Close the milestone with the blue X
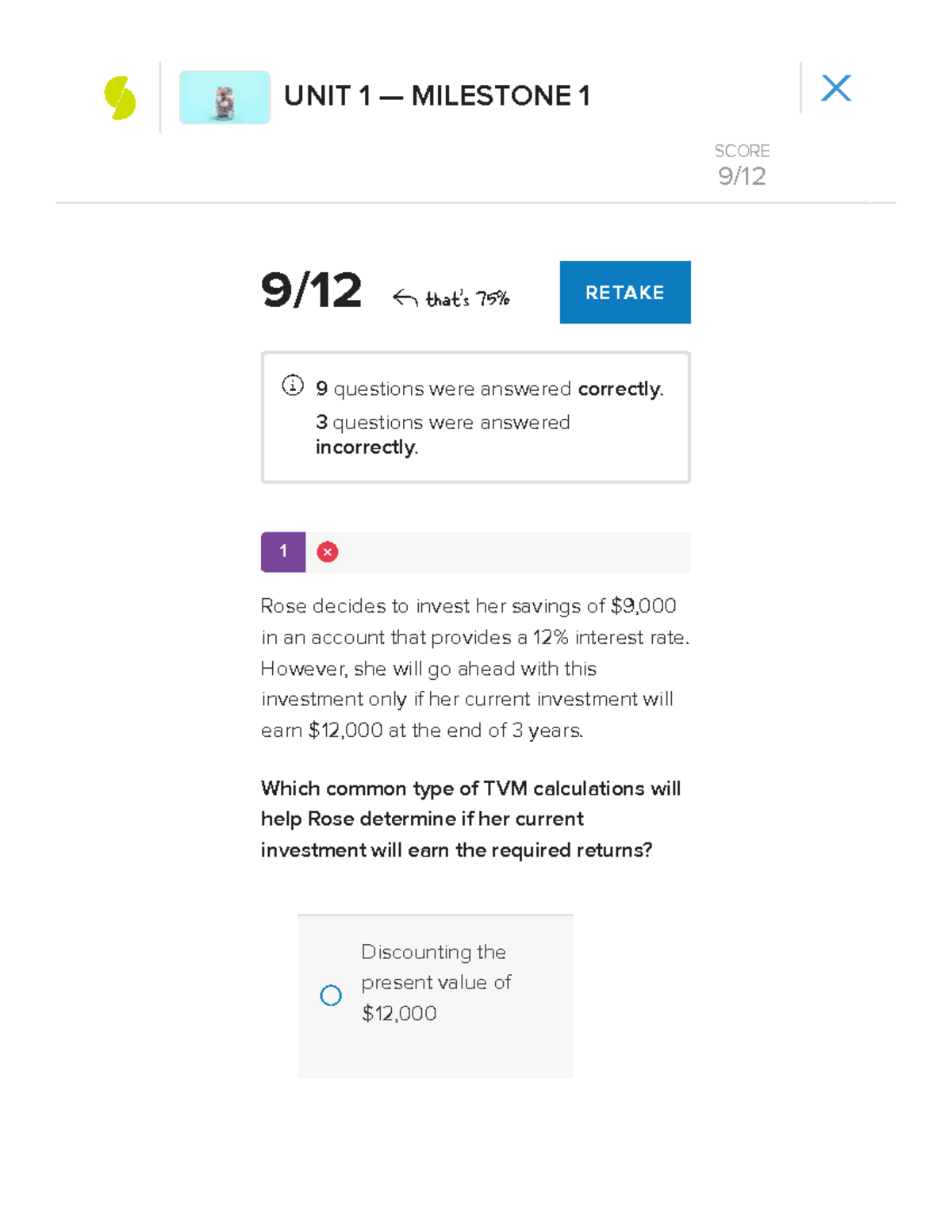This screenshot has width=952, height=1232. pyautogui.click(x=836, y=88)
